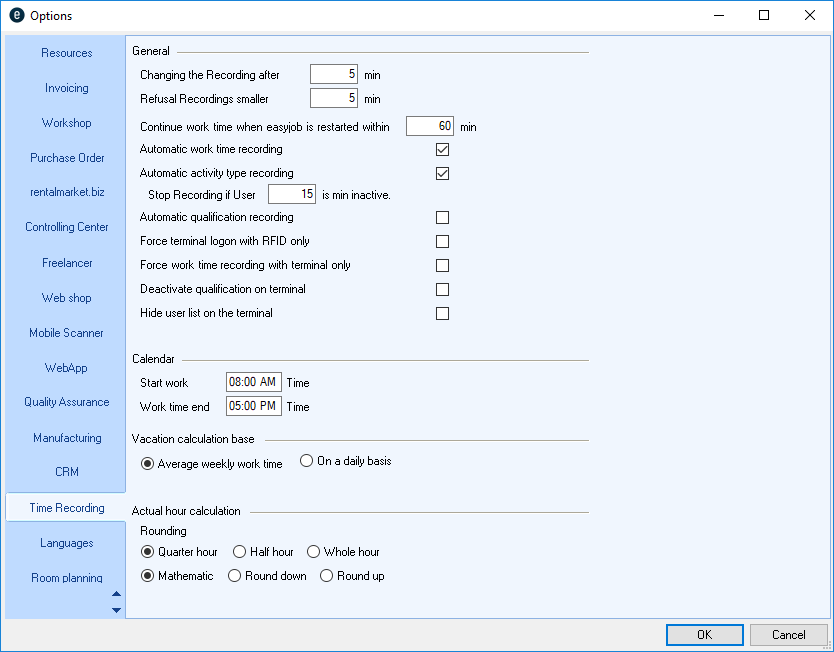Image resolution: width=834 pixels, height=652 pixels.
Task: Select Round up rounding mode
Action: point(326,576)
